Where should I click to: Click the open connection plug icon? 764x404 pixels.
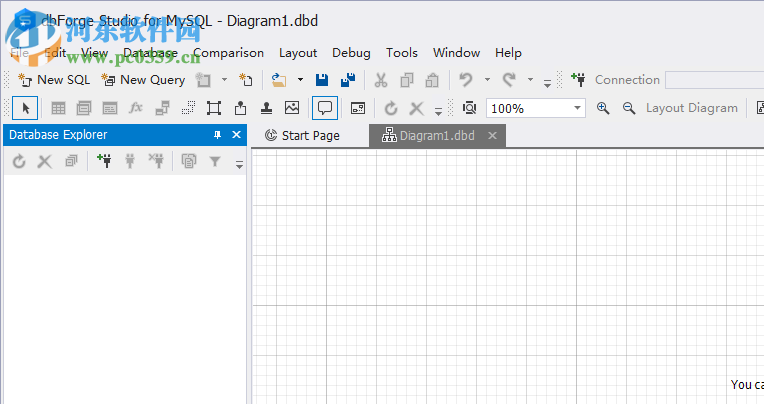coord(130,161)
